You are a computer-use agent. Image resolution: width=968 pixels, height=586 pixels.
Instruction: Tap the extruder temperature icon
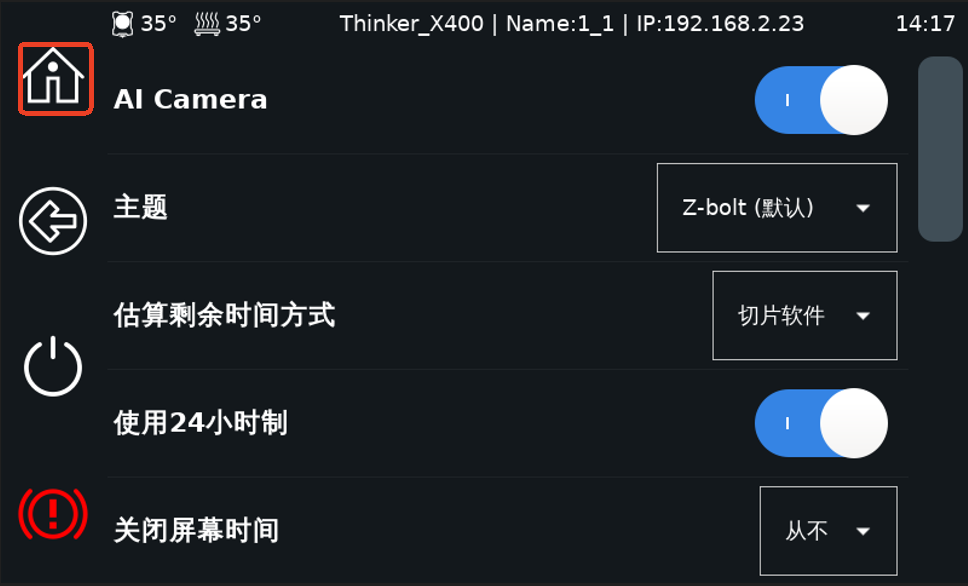pos(122,23)
